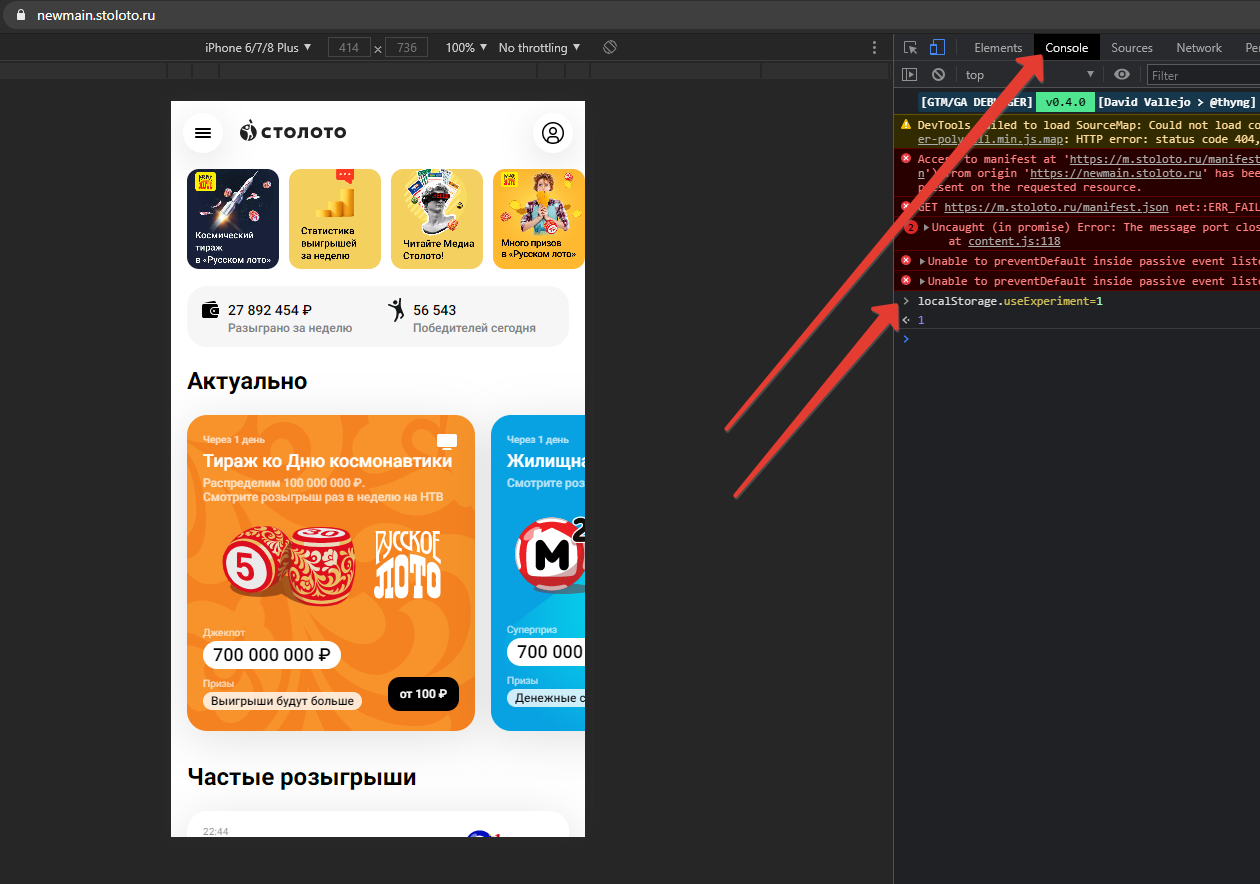Switch to the Elements tab
This screenshot has height=884, width=1260.
[x=998, y=48]
